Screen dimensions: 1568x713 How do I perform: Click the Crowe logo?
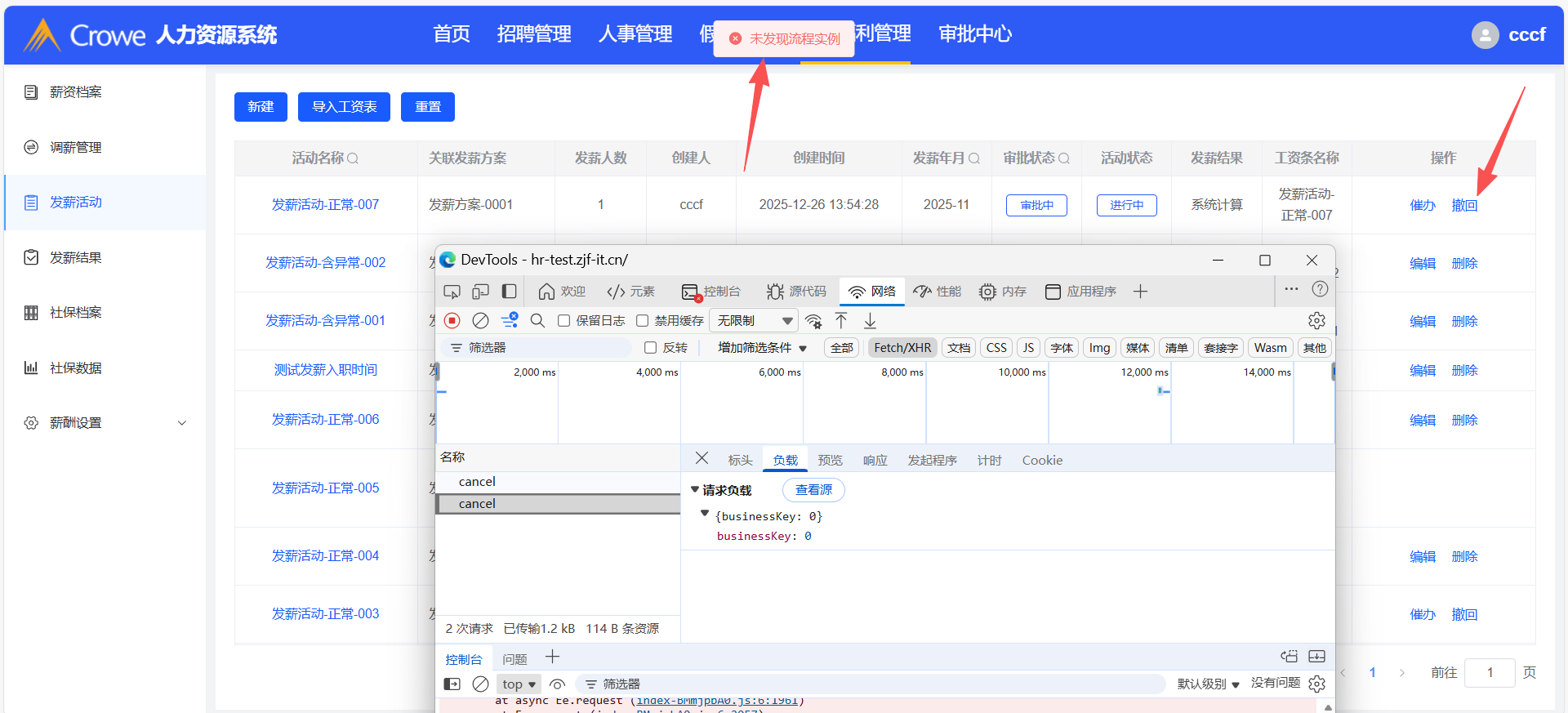(x=84, y=35)
